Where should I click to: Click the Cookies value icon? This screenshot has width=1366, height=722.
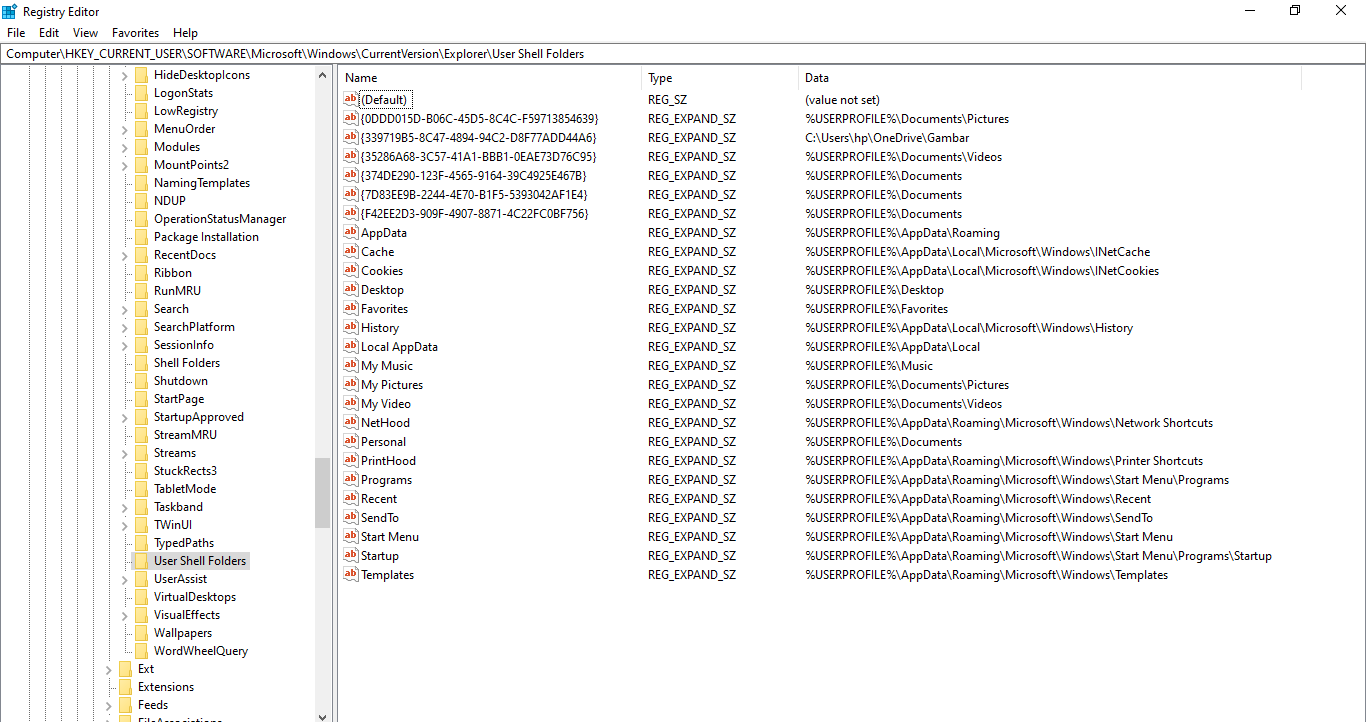351,270
